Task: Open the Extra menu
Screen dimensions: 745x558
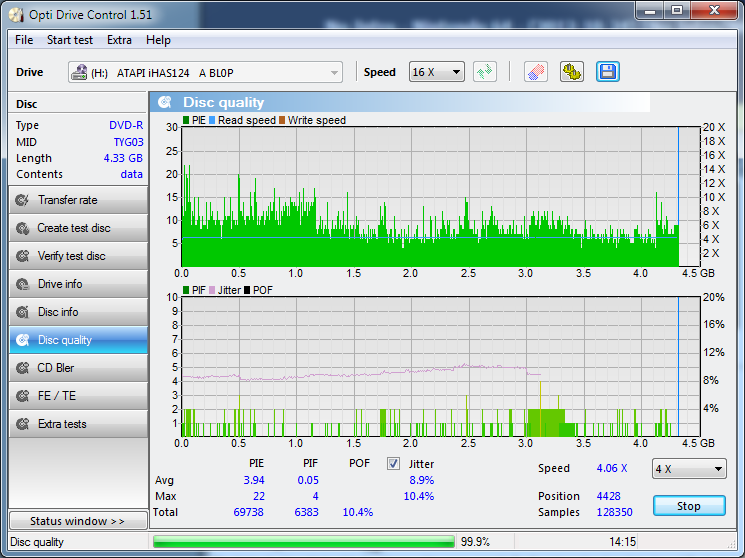Action: [x=119, y=40]
